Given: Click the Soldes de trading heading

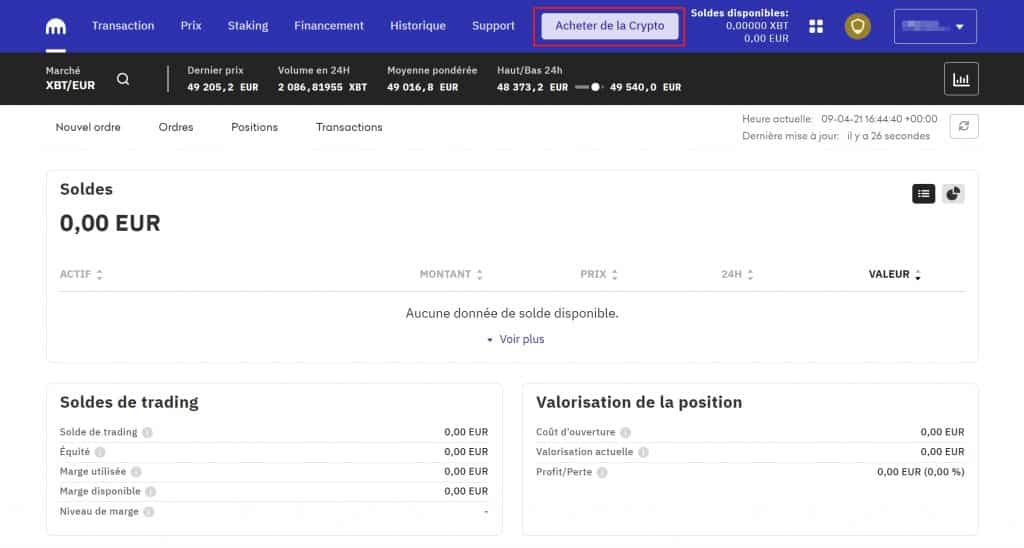Looking at the screenshot, I should pyautogui.click(x=129, y=402).
